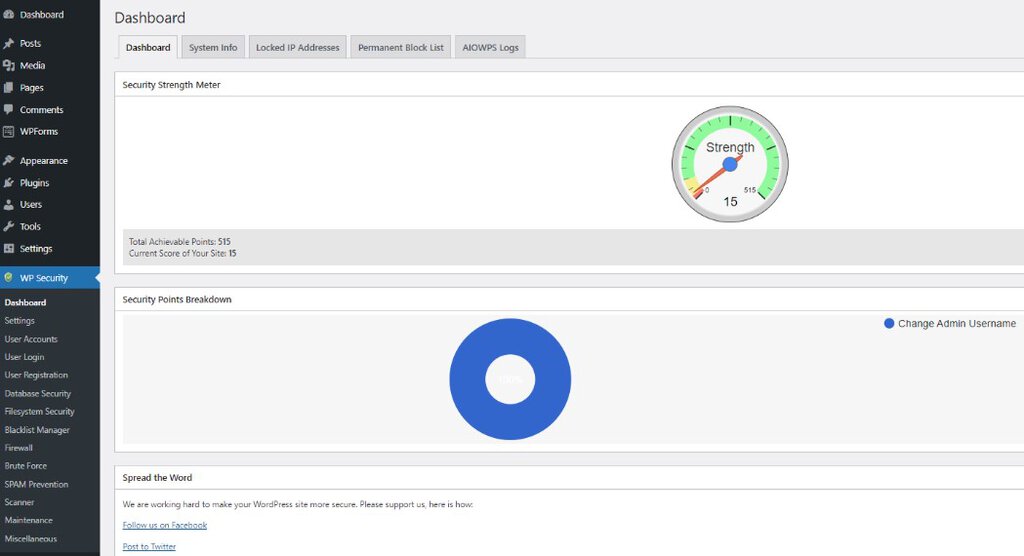The width and height of the screenshot is (1024, 556).
Task: Open Filesystem Security submenu
Action: 39,412
